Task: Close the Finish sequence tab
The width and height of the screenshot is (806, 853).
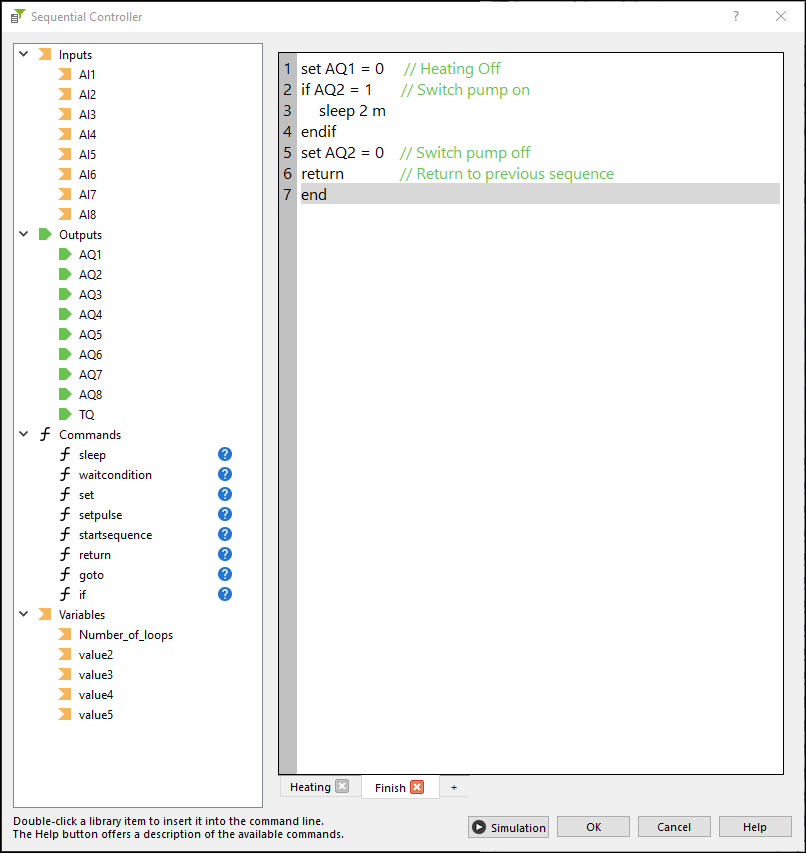Action: pos(417,787)
